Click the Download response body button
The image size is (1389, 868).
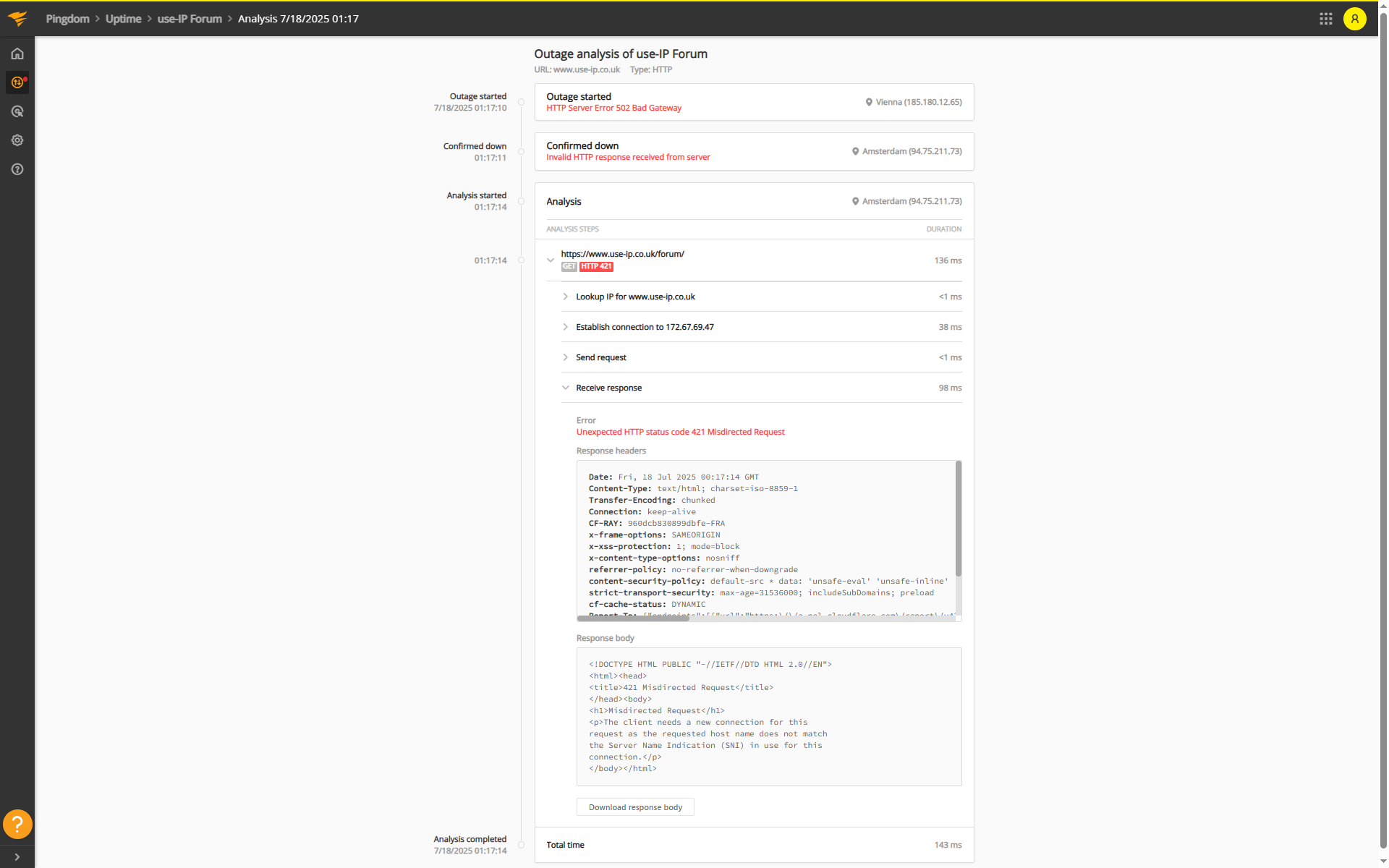pos(634,807)
